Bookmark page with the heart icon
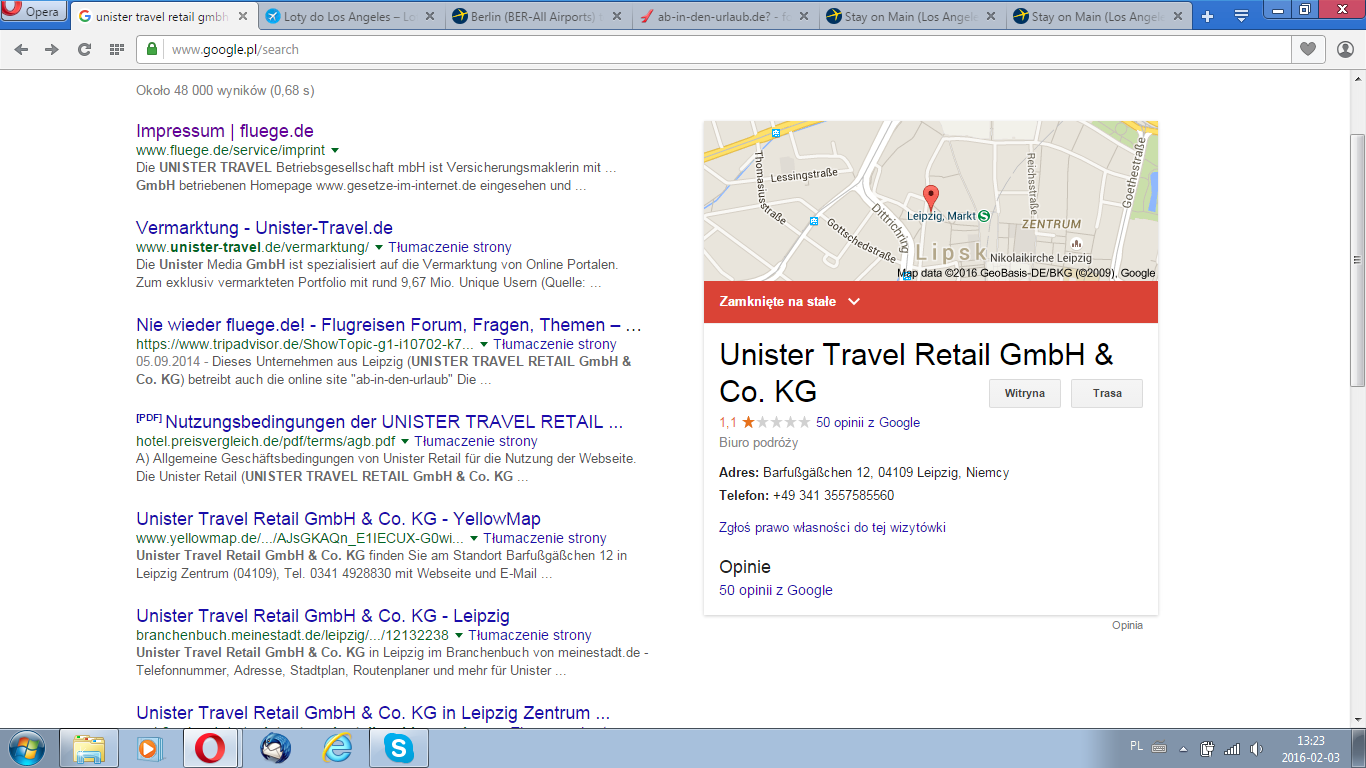 click(x=1308, y=49)
